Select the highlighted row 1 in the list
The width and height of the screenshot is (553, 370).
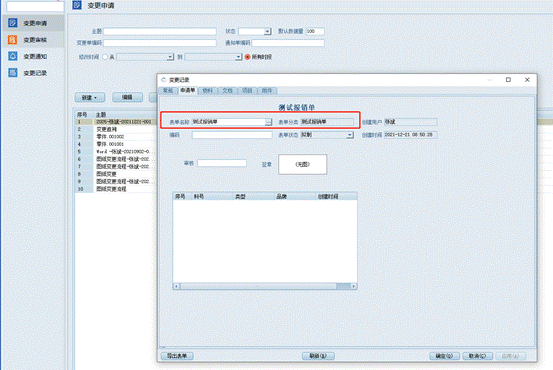[115, 122]
